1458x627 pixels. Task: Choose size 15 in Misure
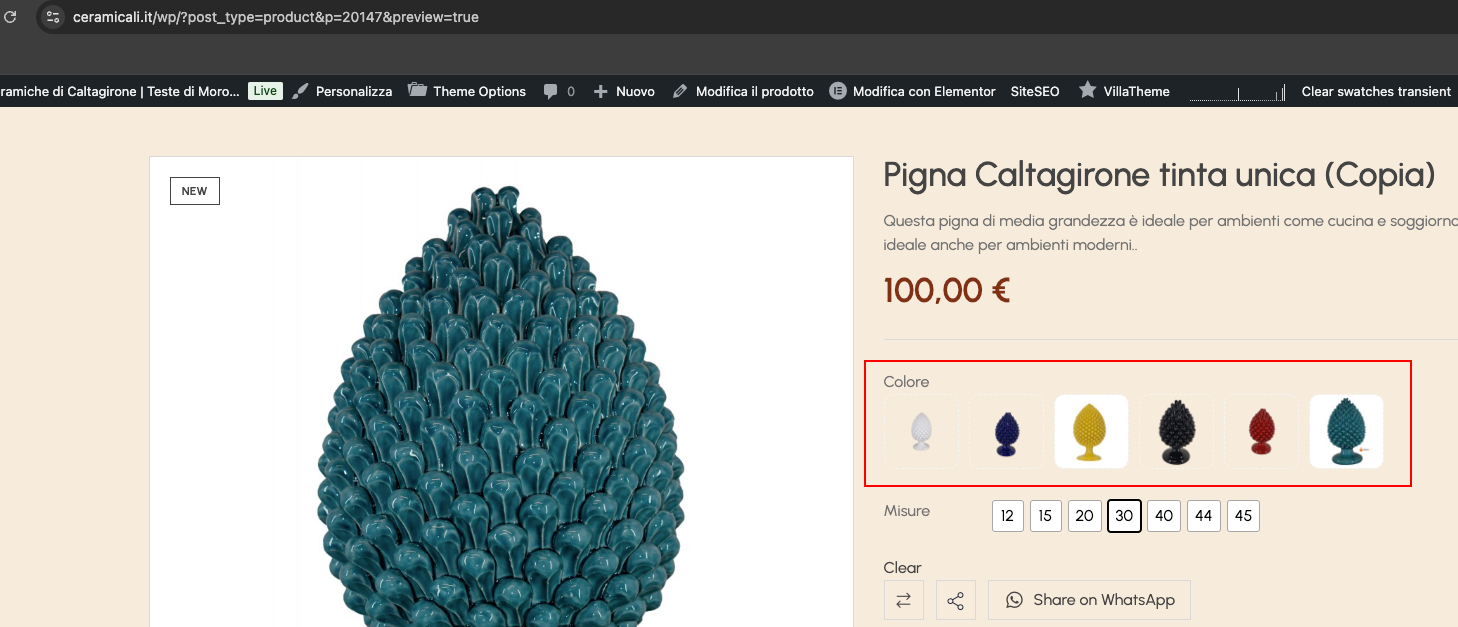(x=1046, y=516)
